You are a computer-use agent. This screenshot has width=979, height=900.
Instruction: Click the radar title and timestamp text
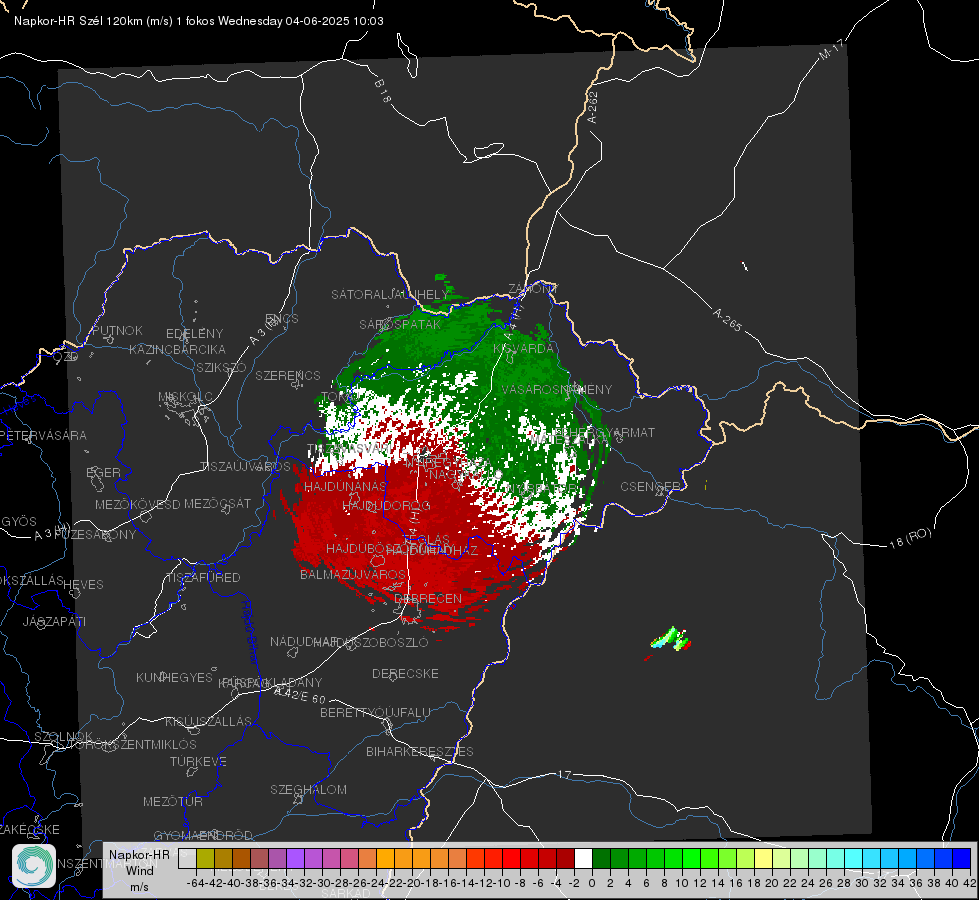199,21
